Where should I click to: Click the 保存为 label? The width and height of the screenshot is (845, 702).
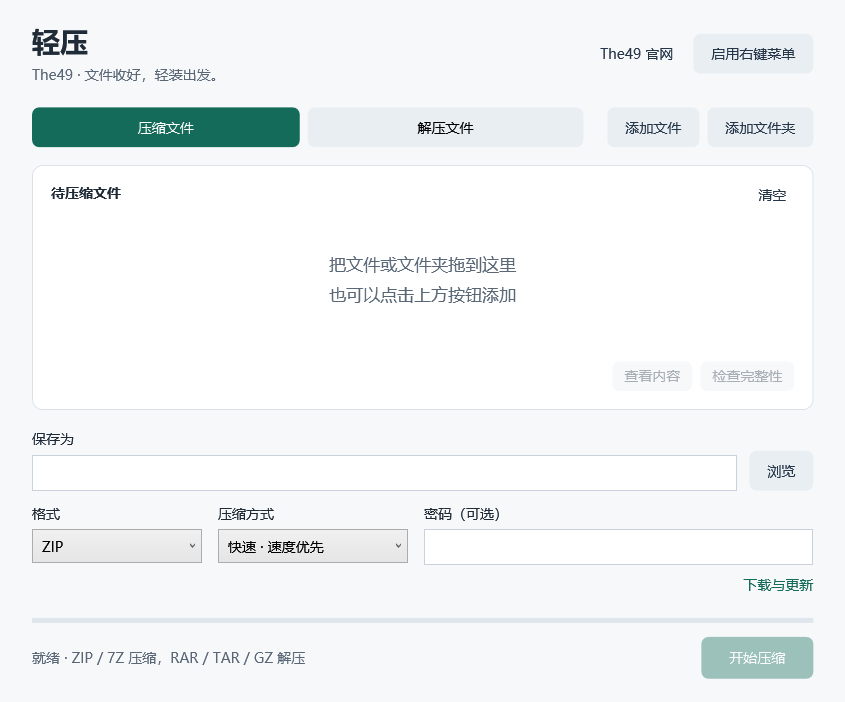tap(53, 439)
